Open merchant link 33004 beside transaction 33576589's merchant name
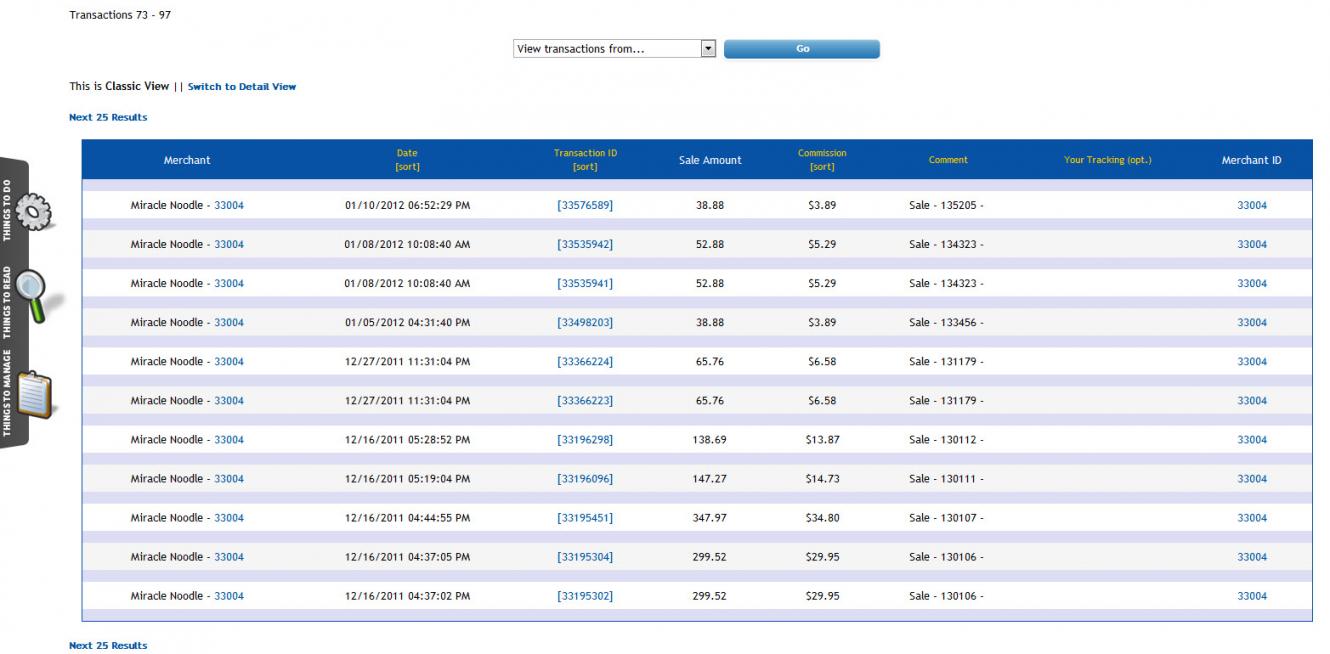Image resolution: width=1330 pixels, height=654 pixels. (x=229, y=205)
